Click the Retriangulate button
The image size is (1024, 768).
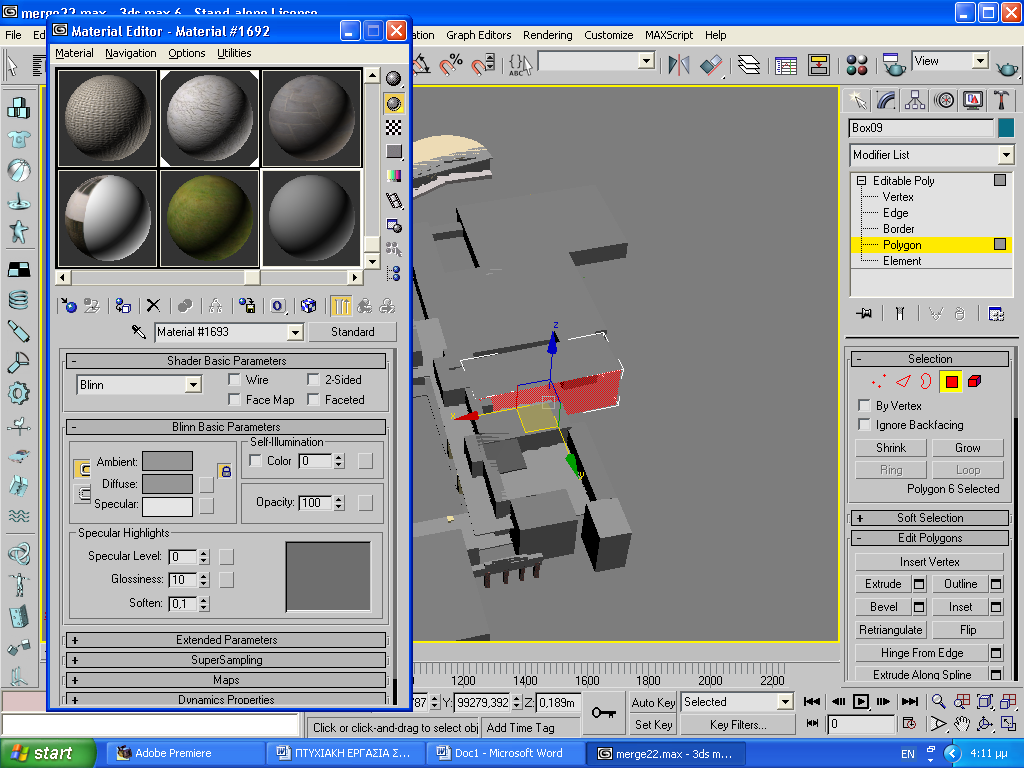point(891,630)
